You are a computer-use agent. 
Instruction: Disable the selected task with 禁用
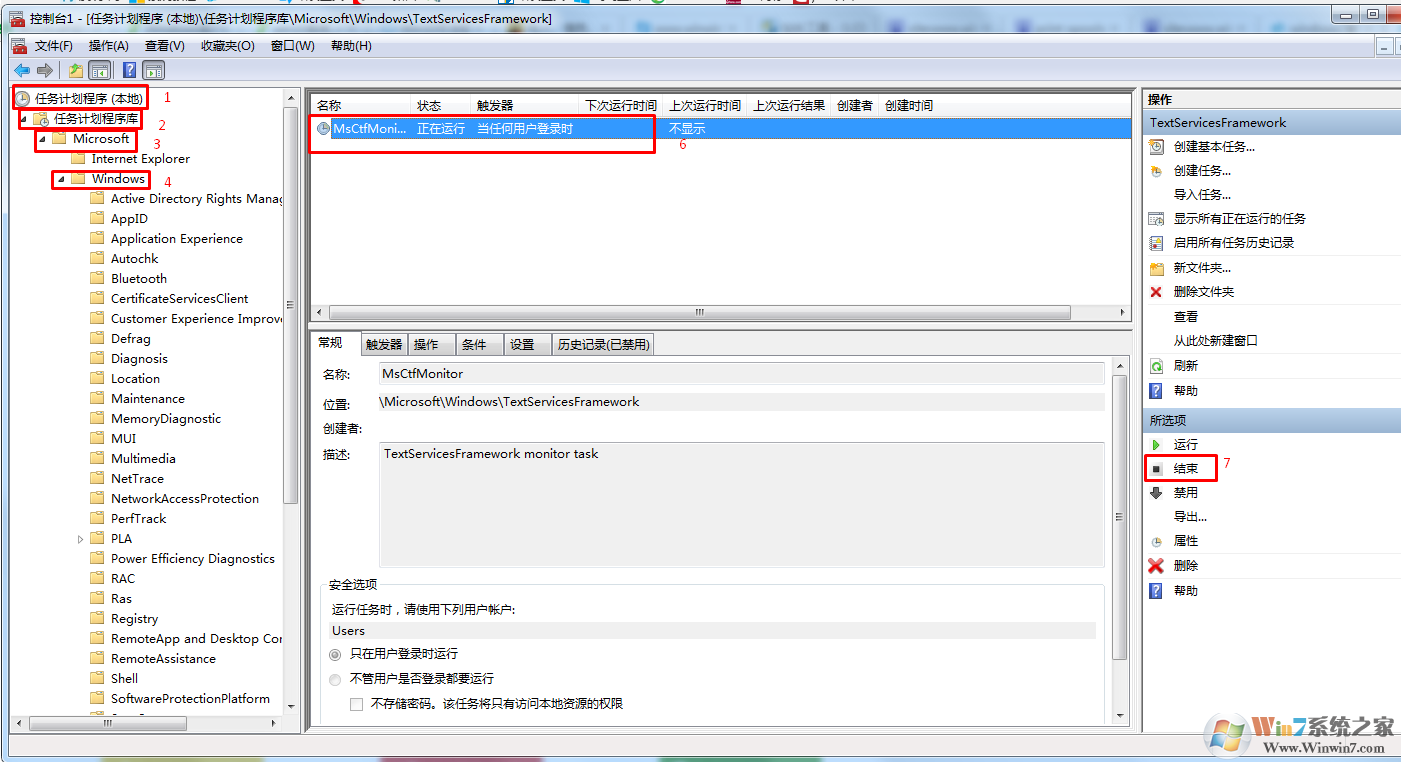coord(1185,492)
